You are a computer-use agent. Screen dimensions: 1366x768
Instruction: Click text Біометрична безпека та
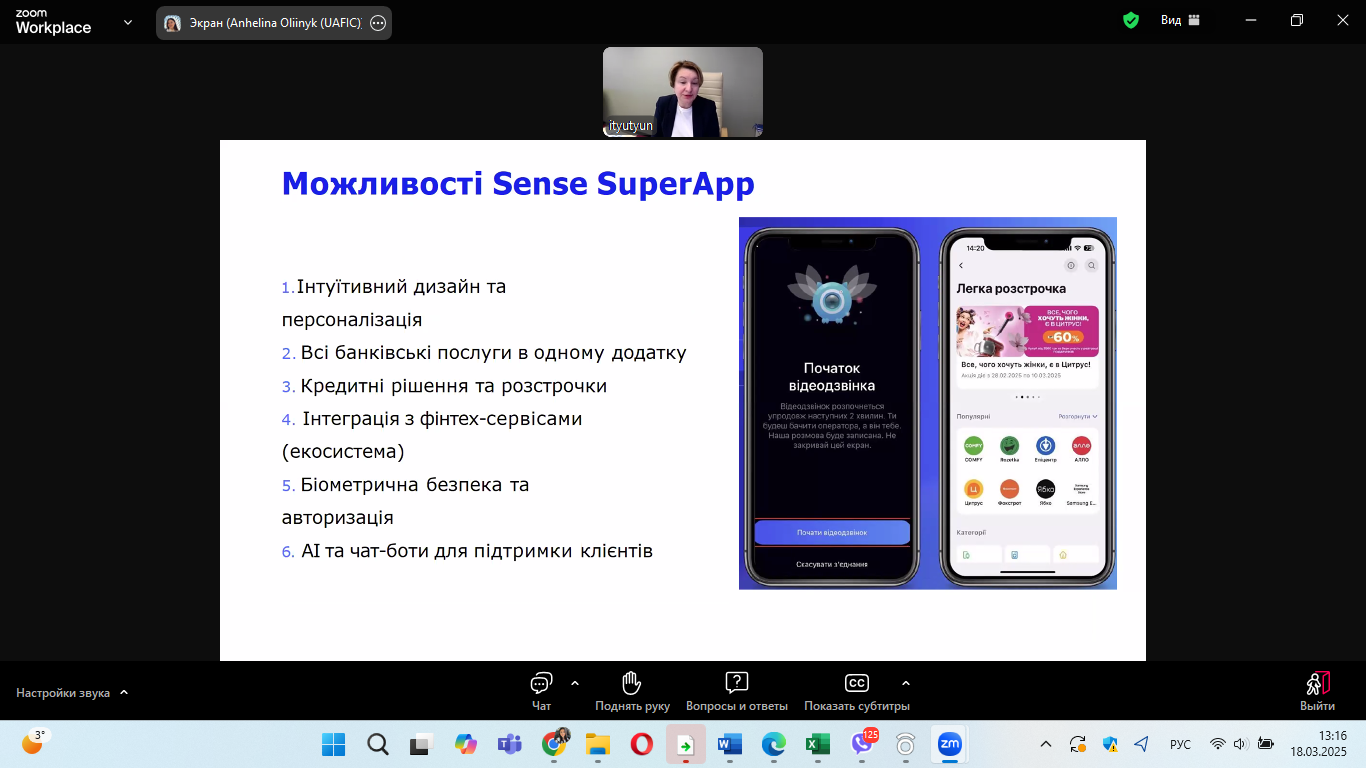415,485
